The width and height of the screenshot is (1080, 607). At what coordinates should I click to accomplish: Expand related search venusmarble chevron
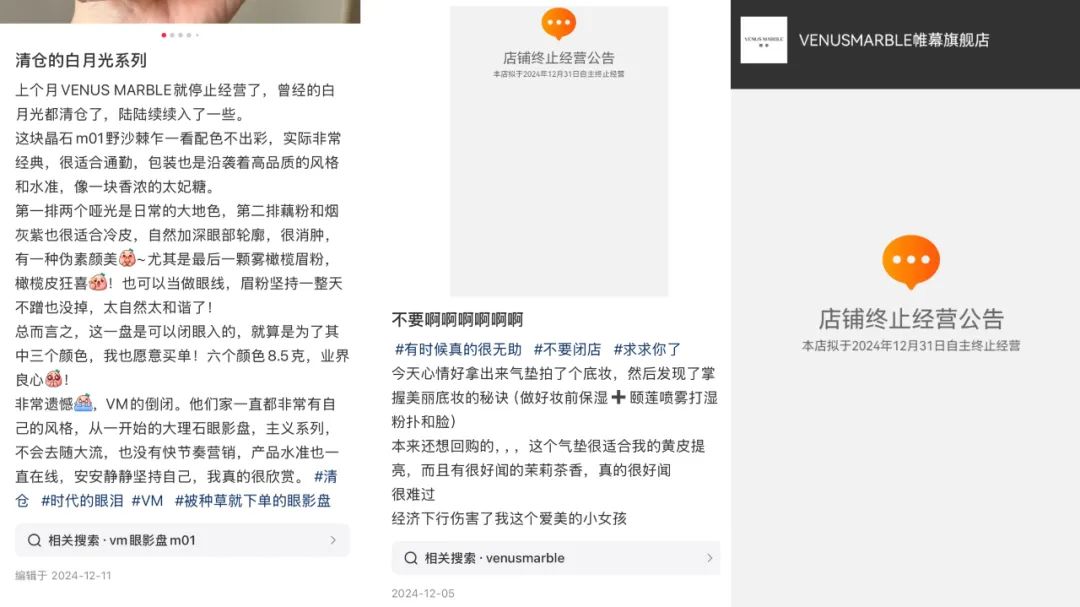pos(709,558)
